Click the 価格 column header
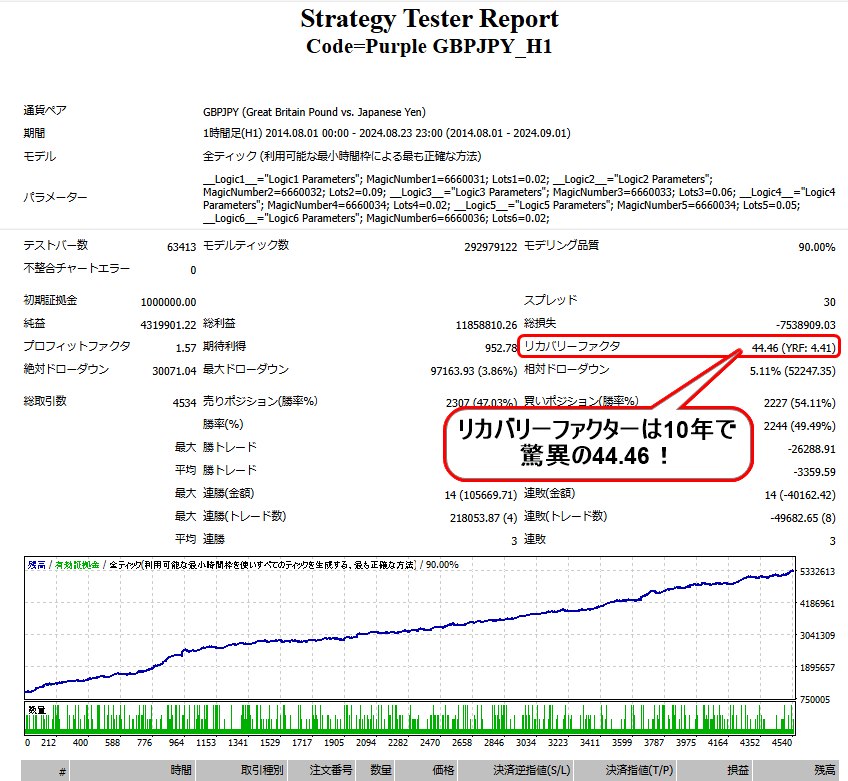Screen dimensions: 848x781 pyautogui.click(x=427, y=771)
